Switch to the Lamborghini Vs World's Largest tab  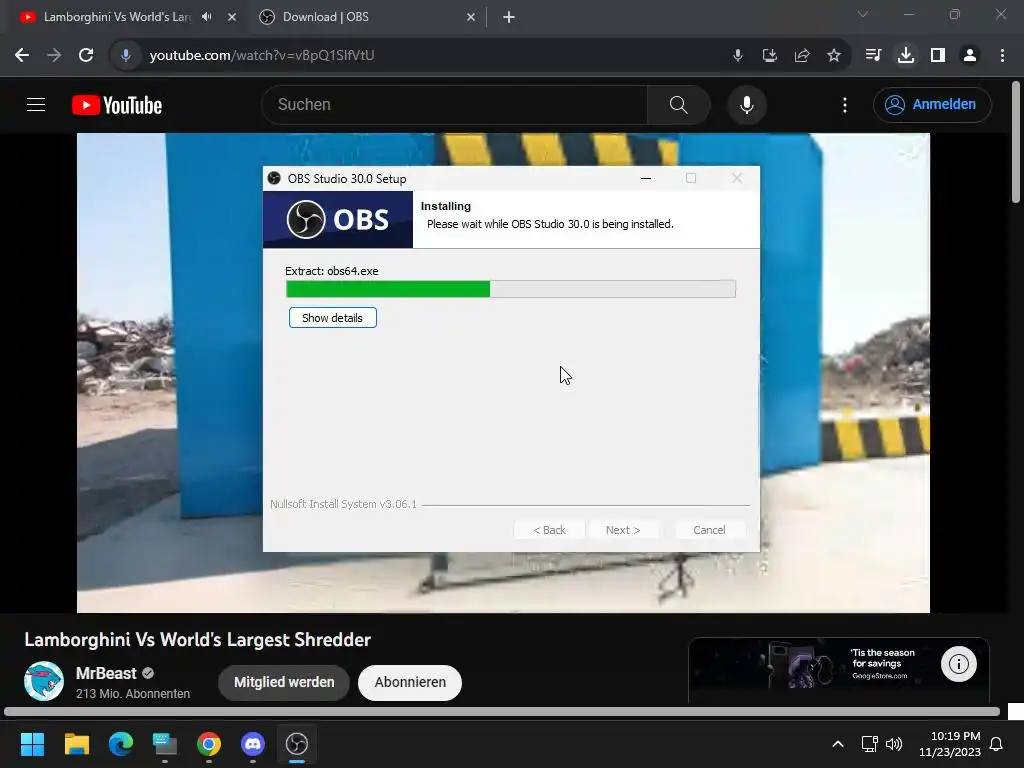[117, 17]
